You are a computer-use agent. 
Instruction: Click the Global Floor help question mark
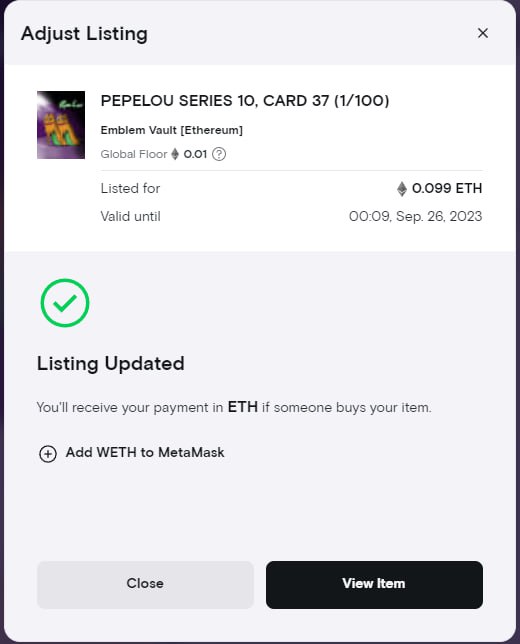(x=219, y=154)
